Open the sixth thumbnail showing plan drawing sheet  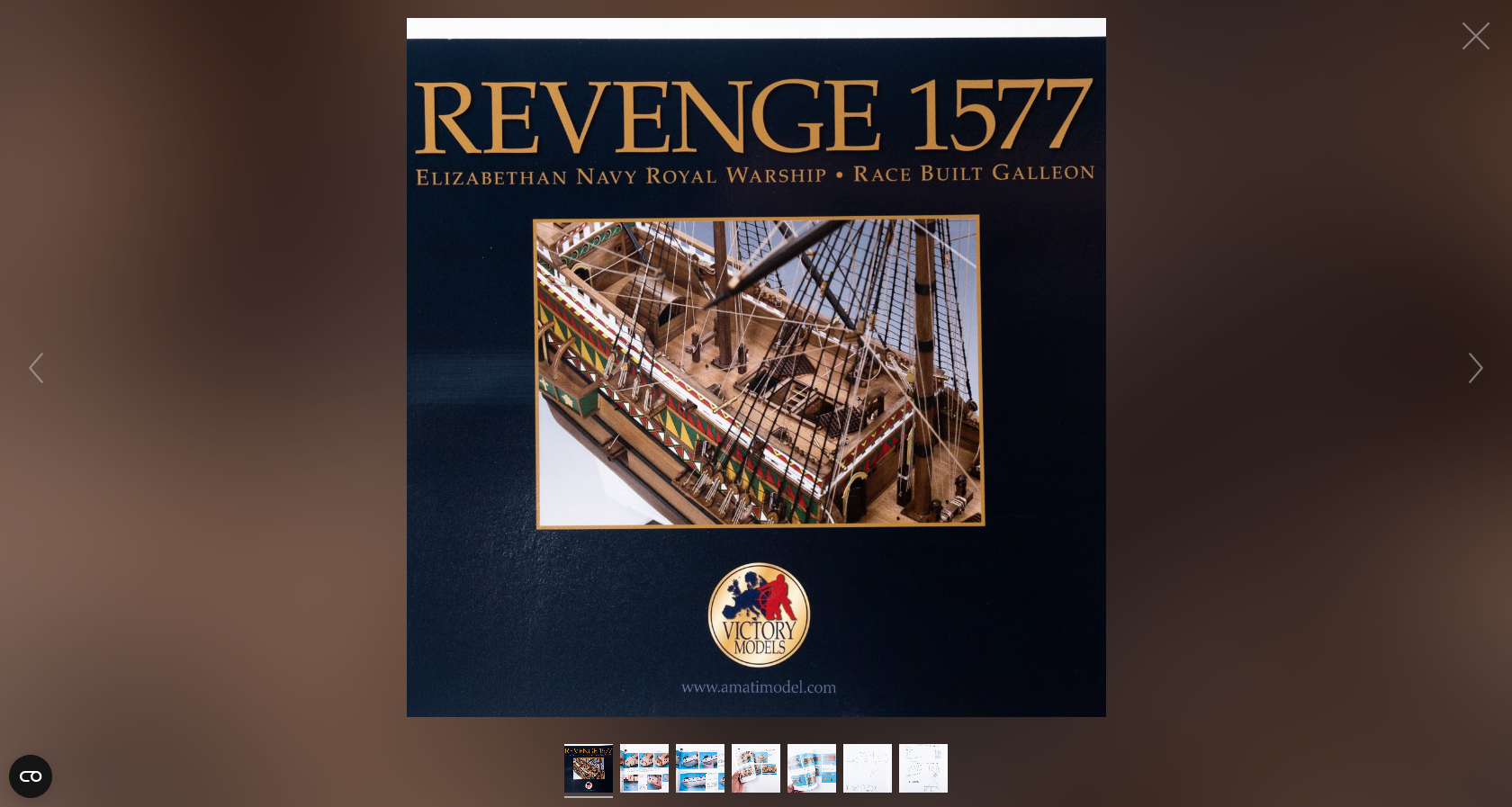868,767
